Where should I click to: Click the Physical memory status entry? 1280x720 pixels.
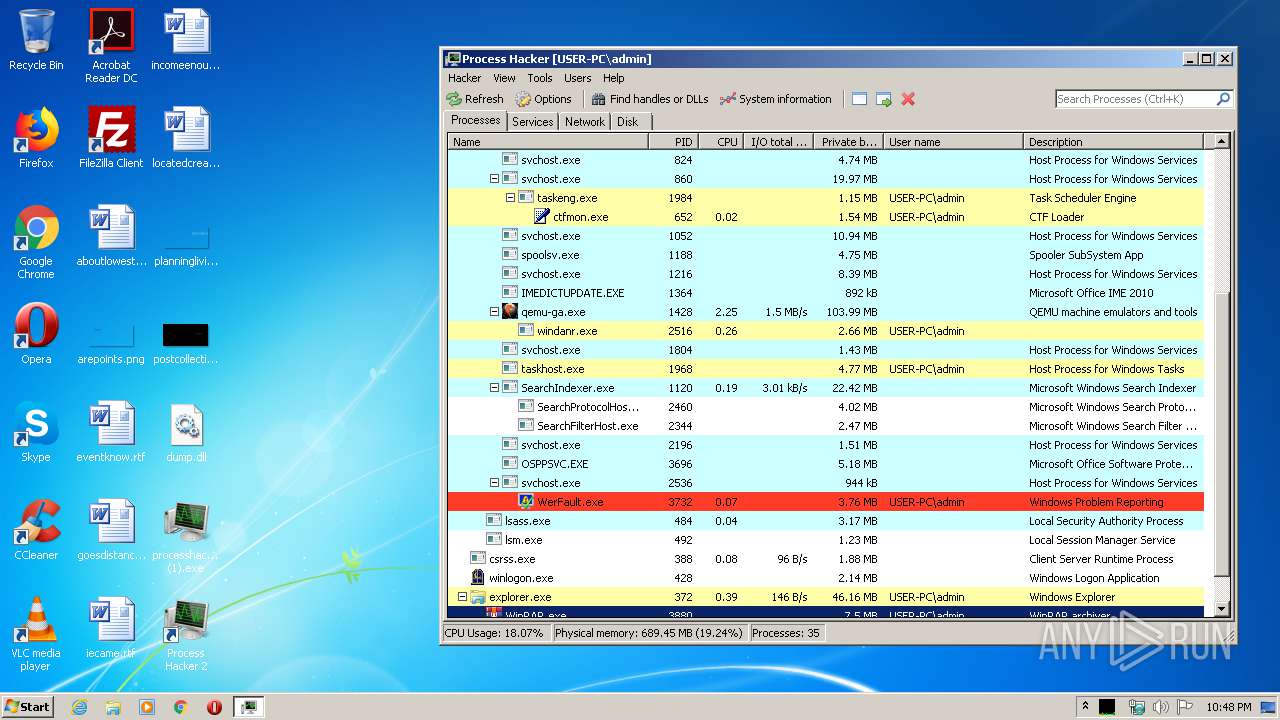649,633
